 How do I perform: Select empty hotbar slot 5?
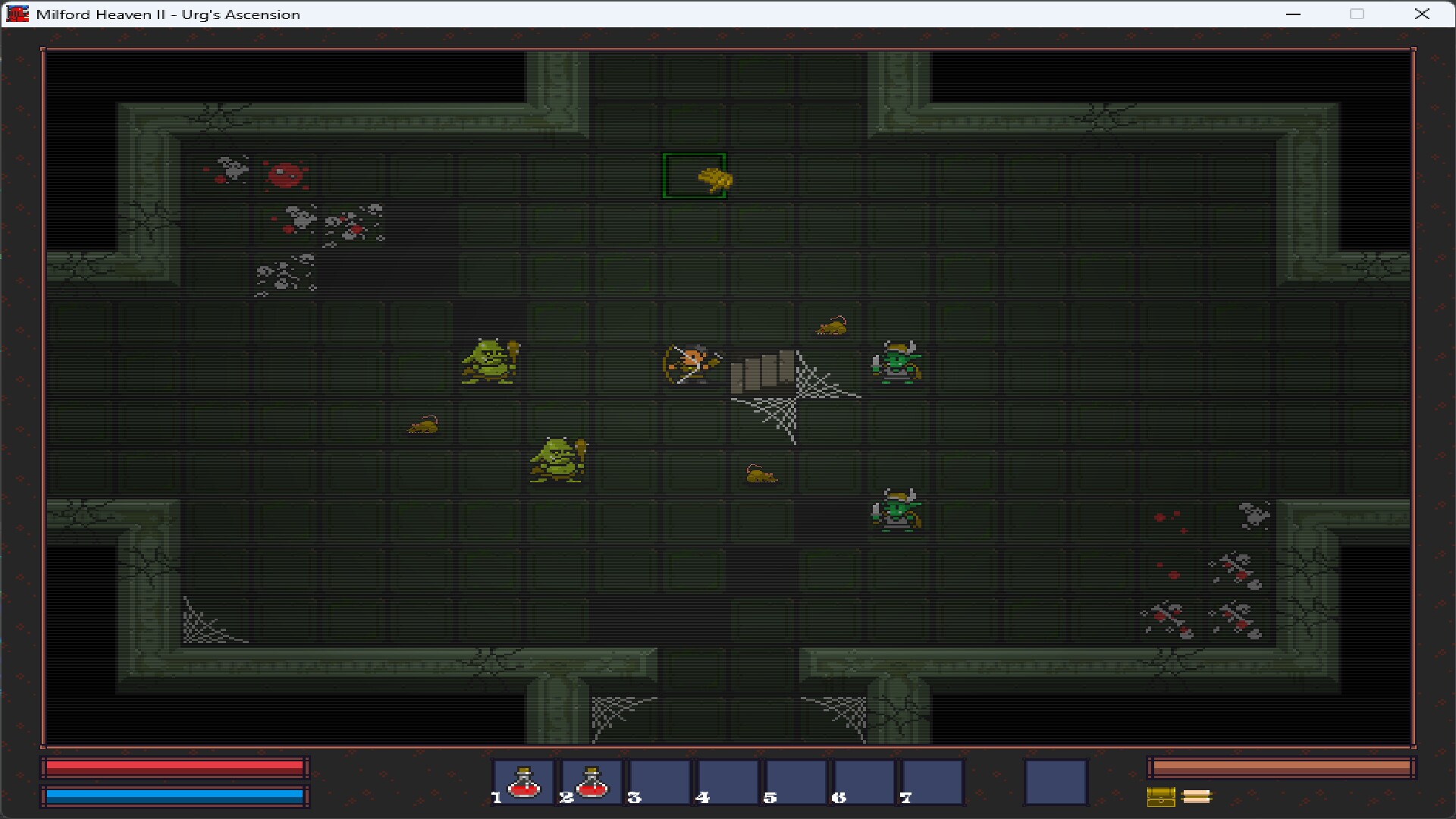tap(795, 782)
